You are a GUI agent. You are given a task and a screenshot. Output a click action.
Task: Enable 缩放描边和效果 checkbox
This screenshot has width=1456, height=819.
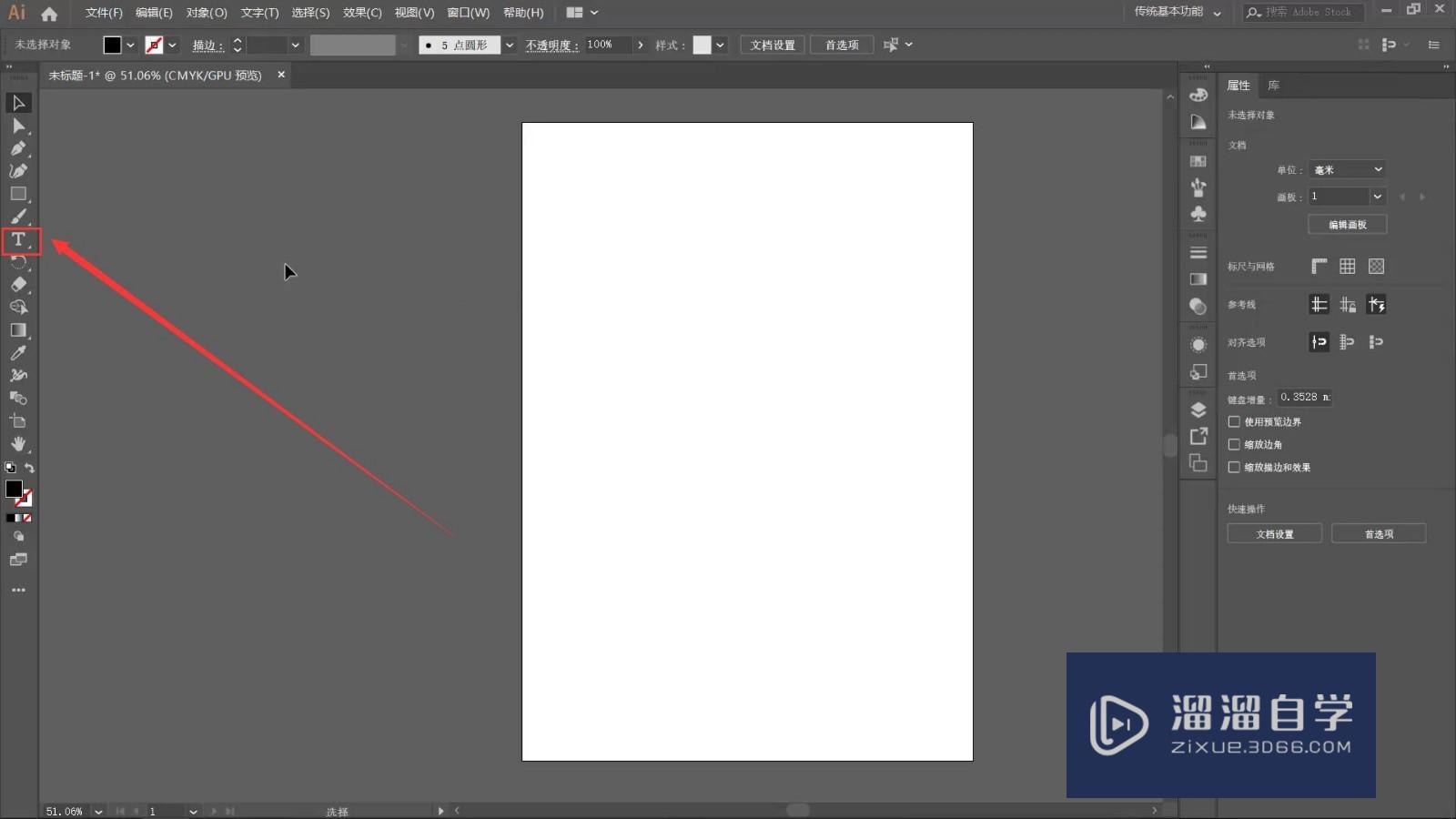1234,467
